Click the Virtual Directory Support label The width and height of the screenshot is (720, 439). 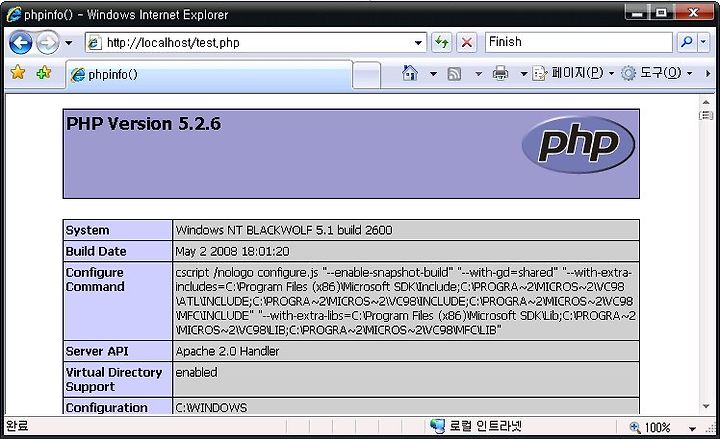pyautogui.click(x=113, y=379)
